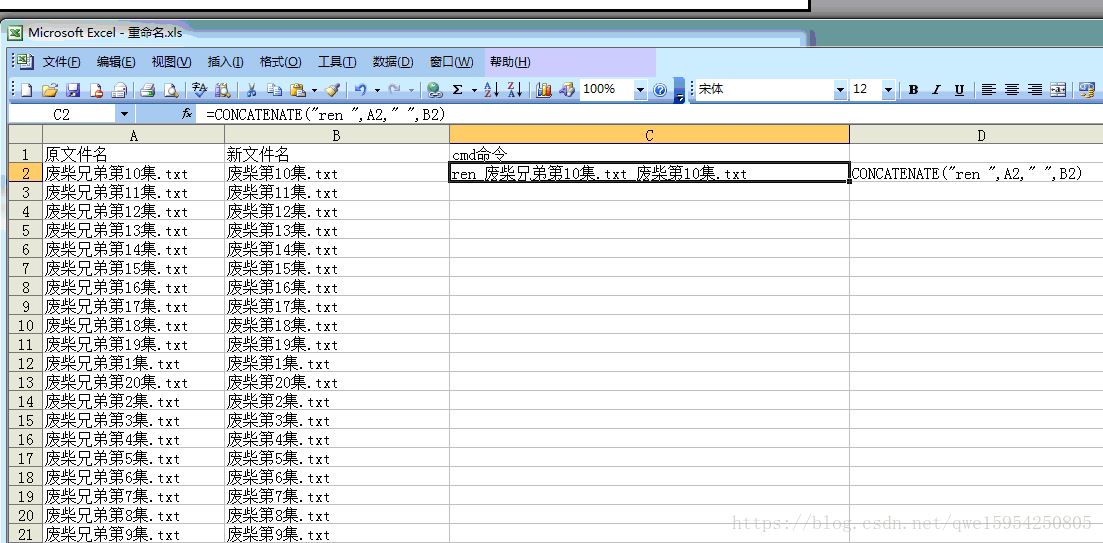Open the Undo history dropdown

tap(377, 90)
